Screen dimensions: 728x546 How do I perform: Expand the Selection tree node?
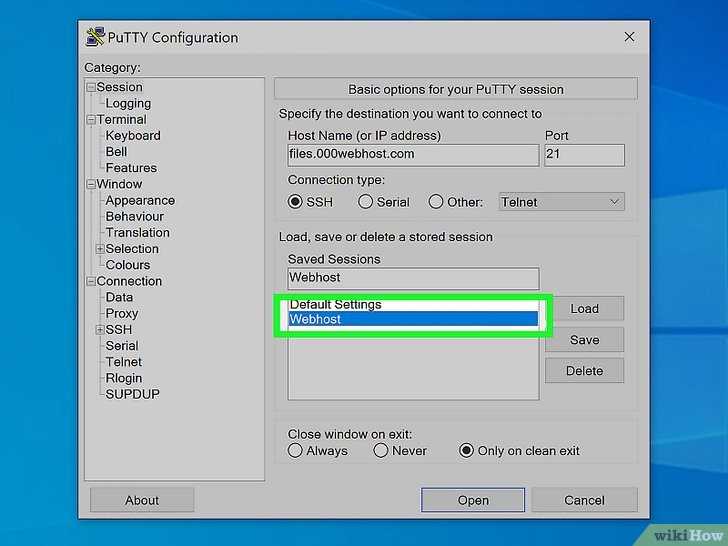point(100,249)
